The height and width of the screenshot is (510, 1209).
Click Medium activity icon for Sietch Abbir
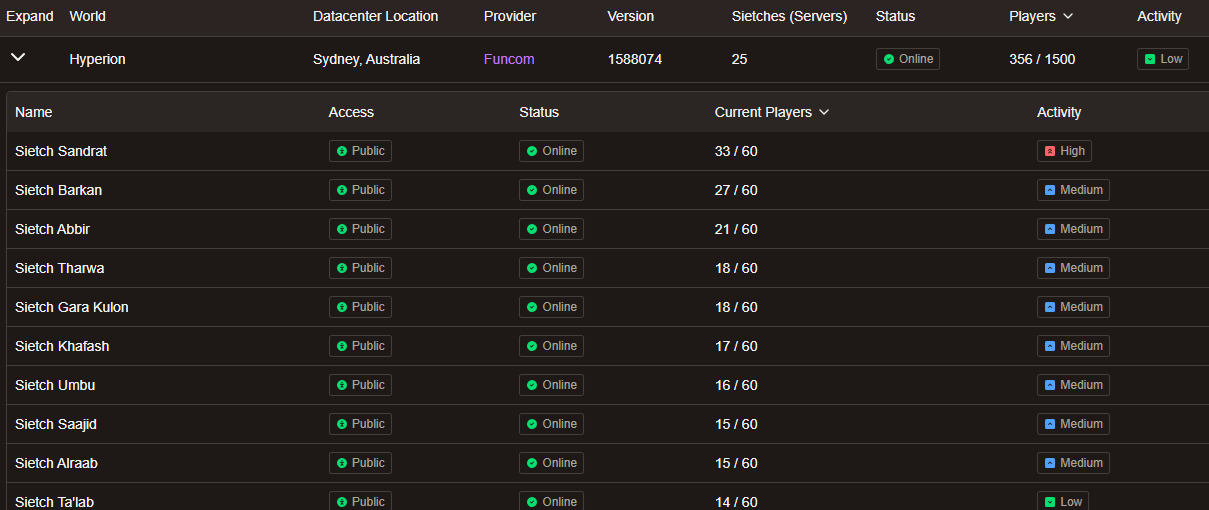pyautogui.click(x=1050, y=229)
